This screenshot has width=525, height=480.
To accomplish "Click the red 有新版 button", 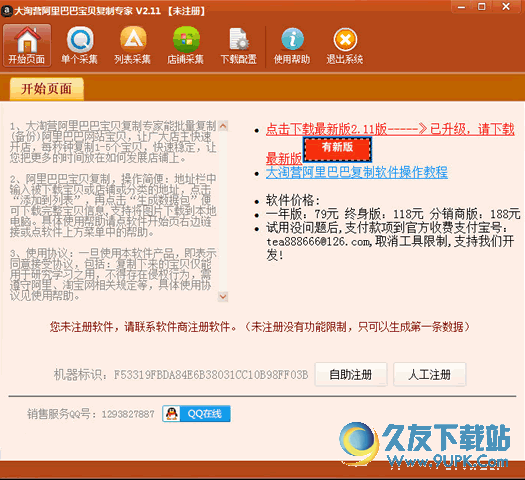I will (338, 149).
